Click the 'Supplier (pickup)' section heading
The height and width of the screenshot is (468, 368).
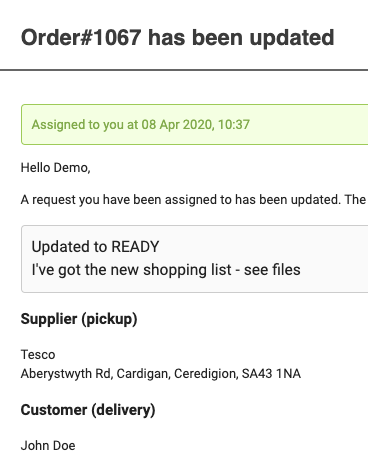[x=79, y=319]
